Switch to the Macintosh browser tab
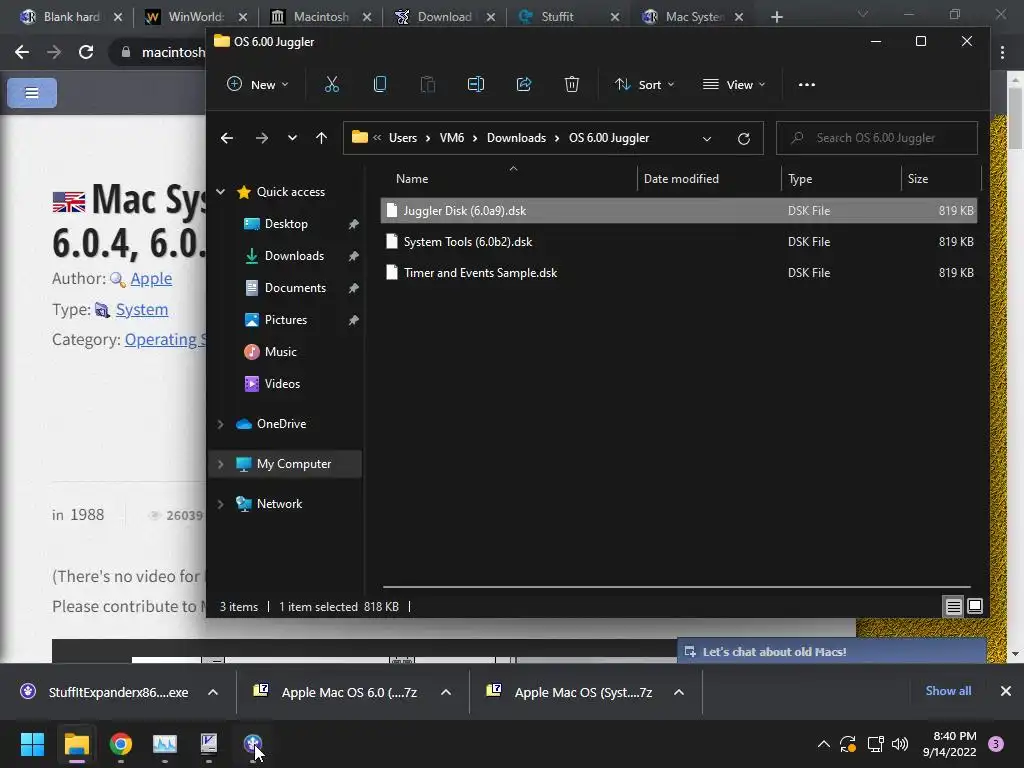The image size is (1024, 768). coord(321,16)
